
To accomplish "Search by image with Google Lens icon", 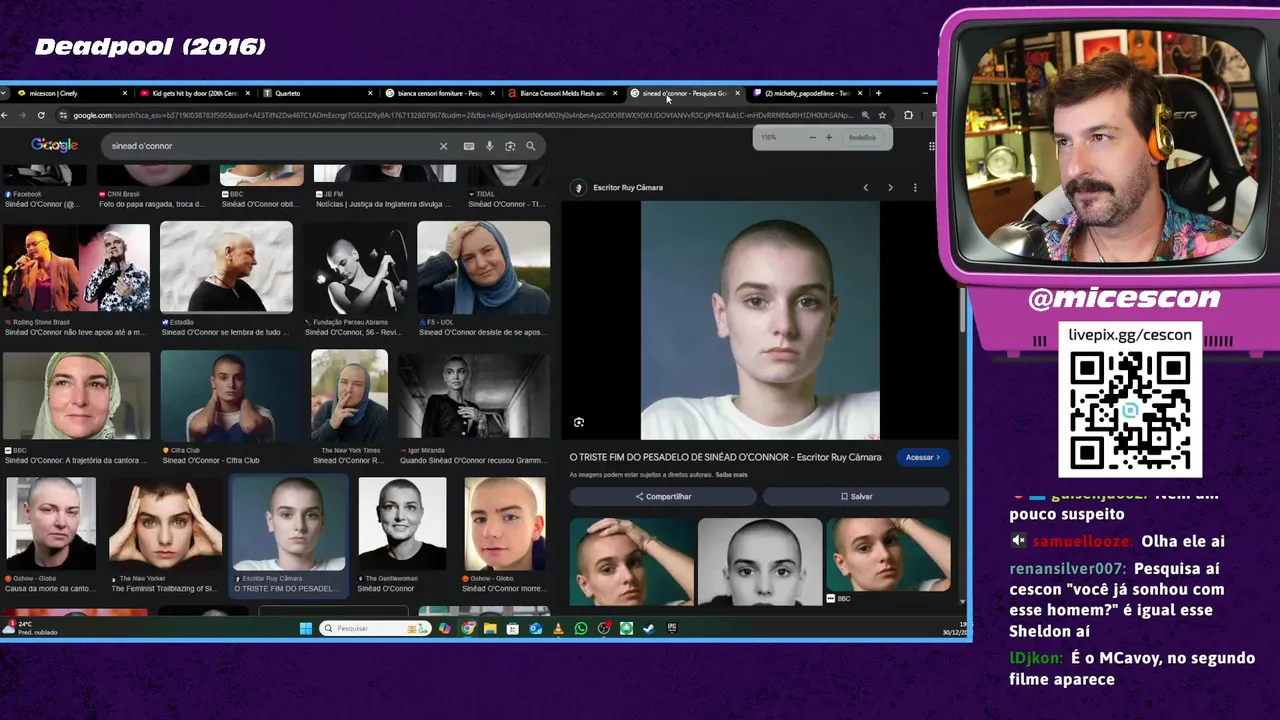I will click(x=510, y=146).
